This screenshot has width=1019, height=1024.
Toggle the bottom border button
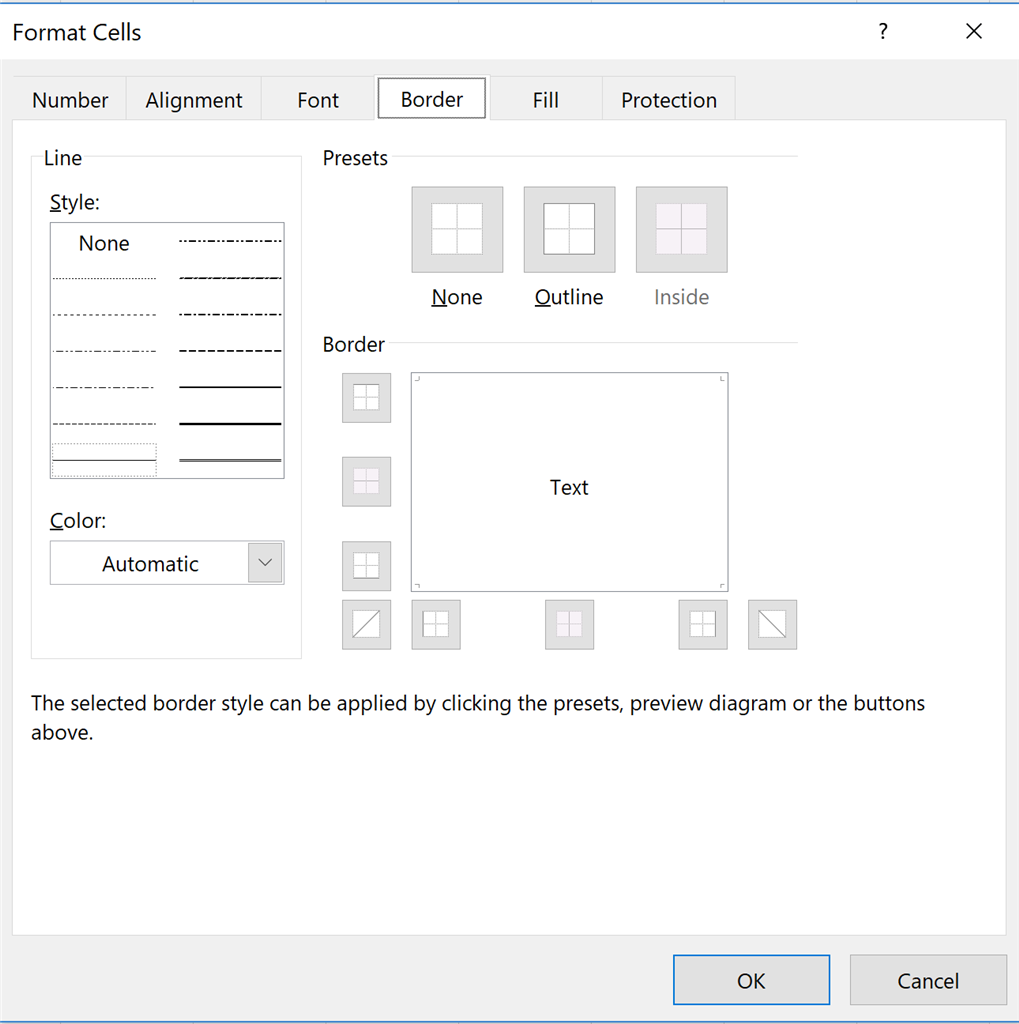(x=366, y=566)
